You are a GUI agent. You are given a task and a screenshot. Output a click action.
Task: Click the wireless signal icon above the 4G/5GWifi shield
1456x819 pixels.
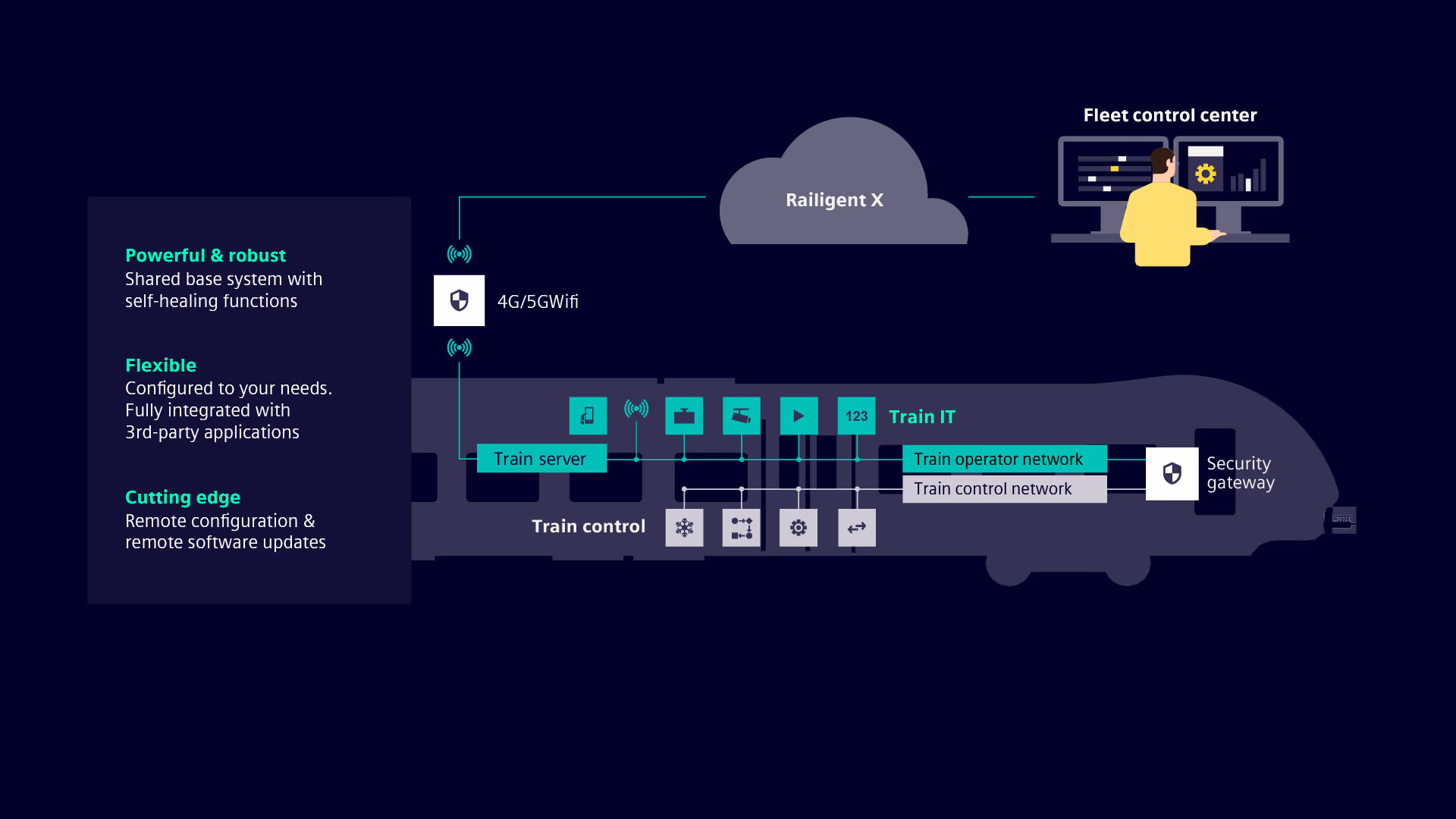(459, 254)
